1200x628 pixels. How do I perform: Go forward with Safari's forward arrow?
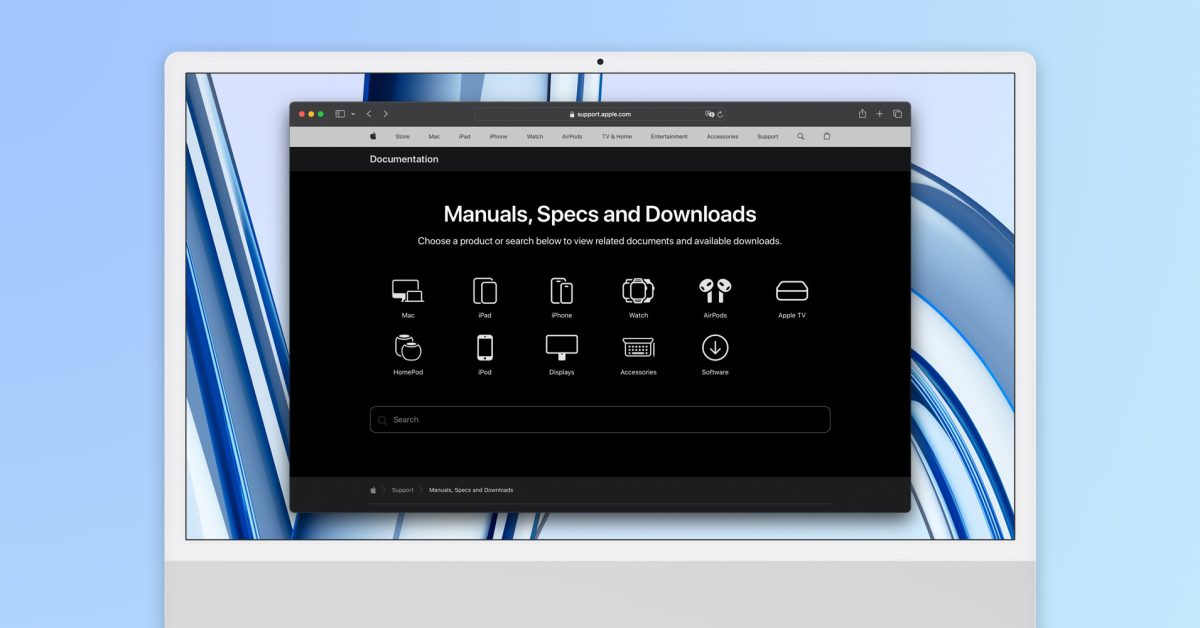[386, 114]
